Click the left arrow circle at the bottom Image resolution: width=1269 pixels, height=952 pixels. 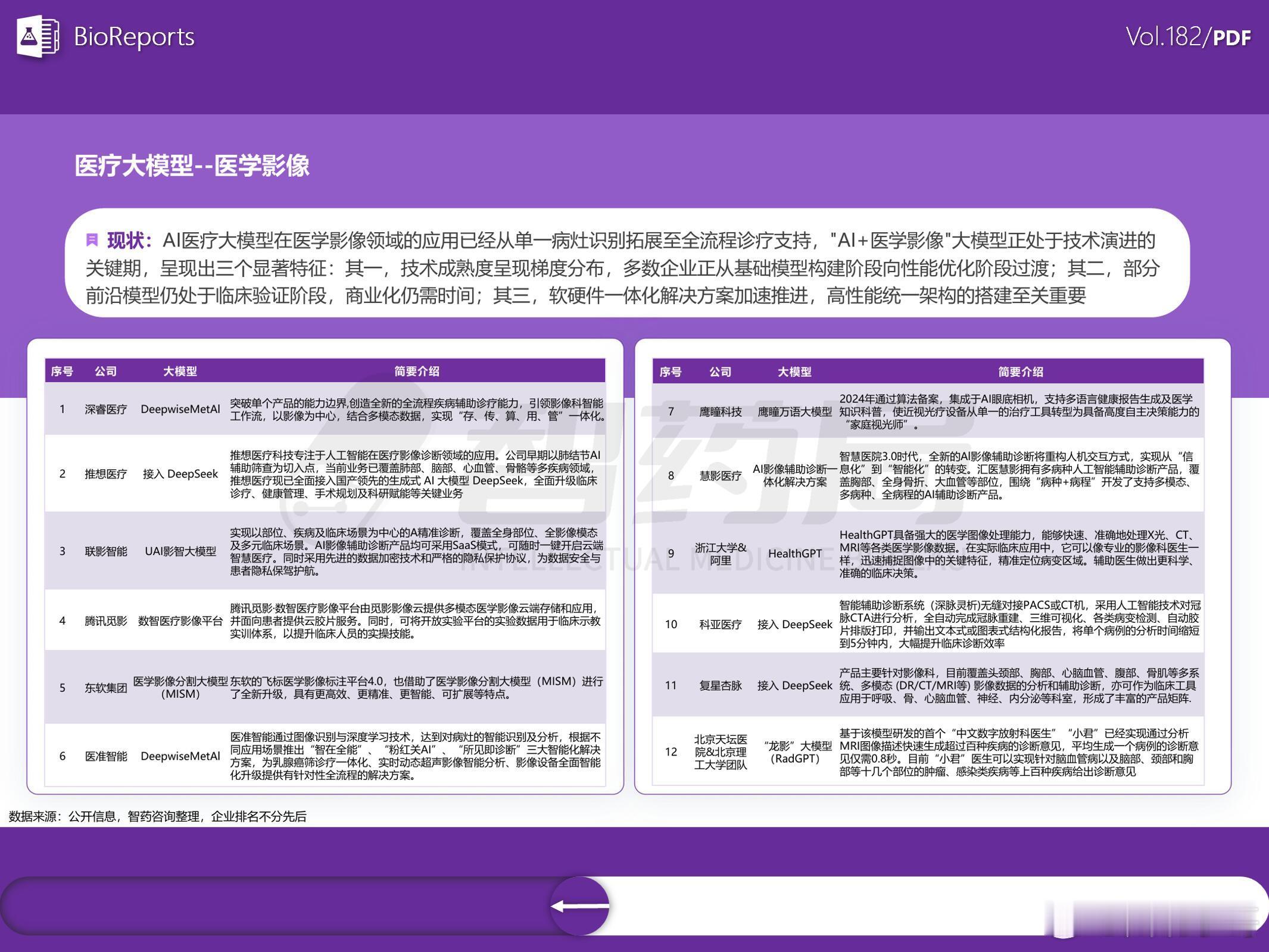[x=579, y=906]
